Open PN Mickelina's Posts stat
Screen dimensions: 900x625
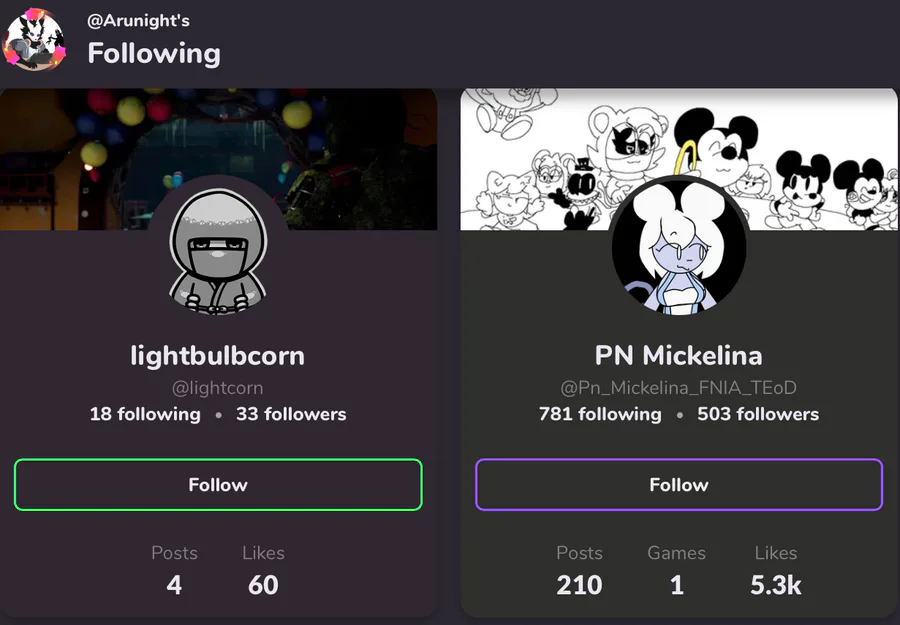point(579,572)
